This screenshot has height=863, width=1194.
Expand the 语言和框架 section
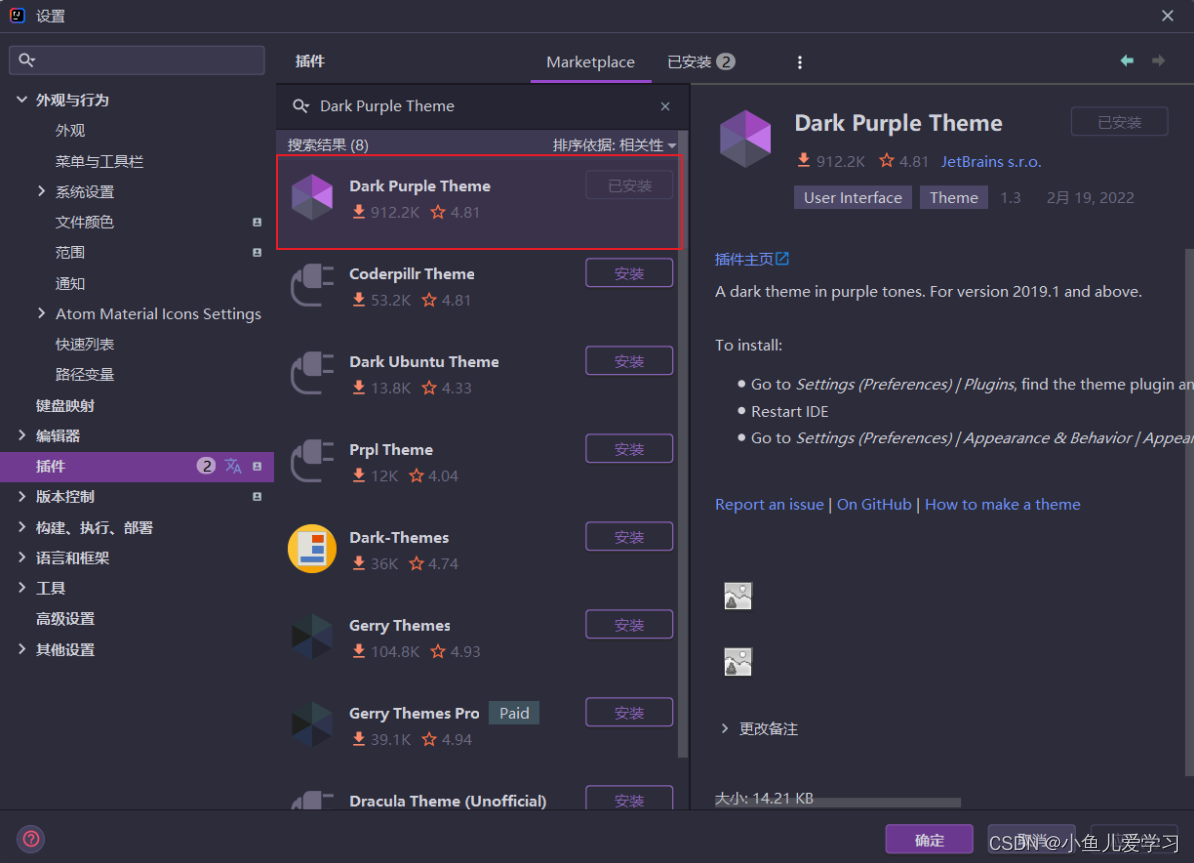[x=22, y=557]
